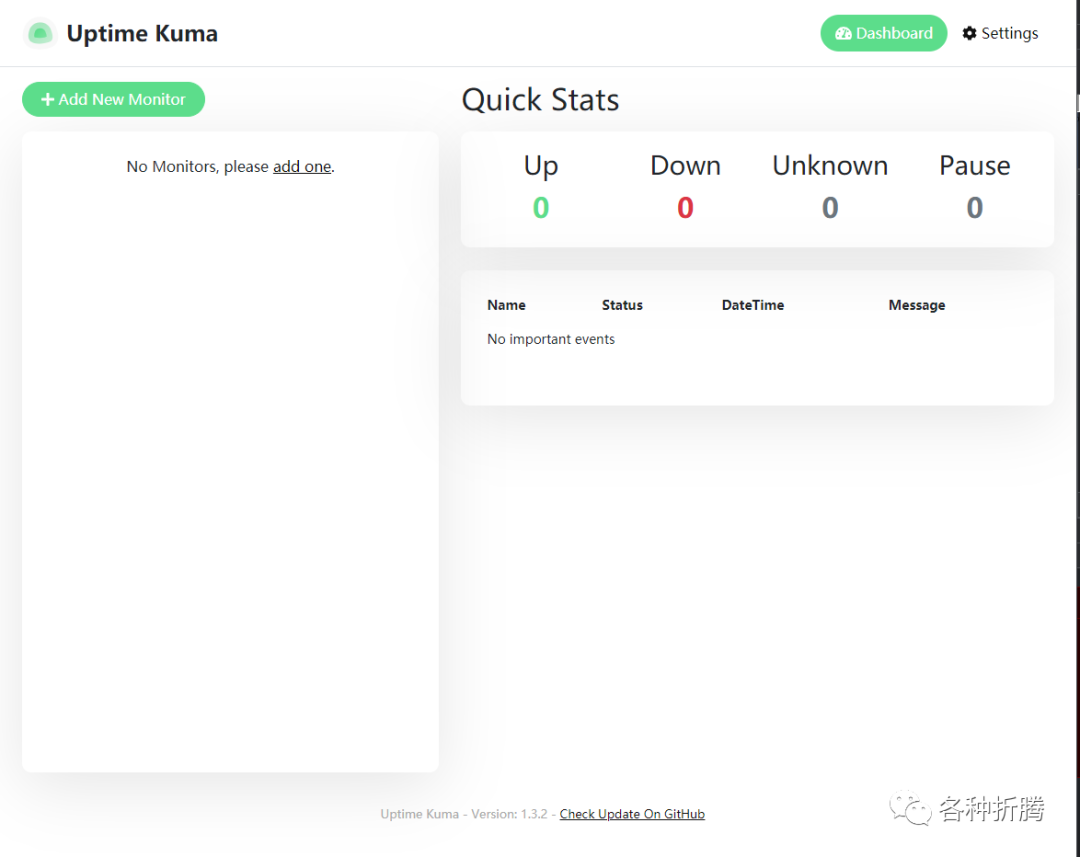Click the 'Quick Stats' heading
Viewport: 1080px width, 857px height.
[x=540, y=100]
